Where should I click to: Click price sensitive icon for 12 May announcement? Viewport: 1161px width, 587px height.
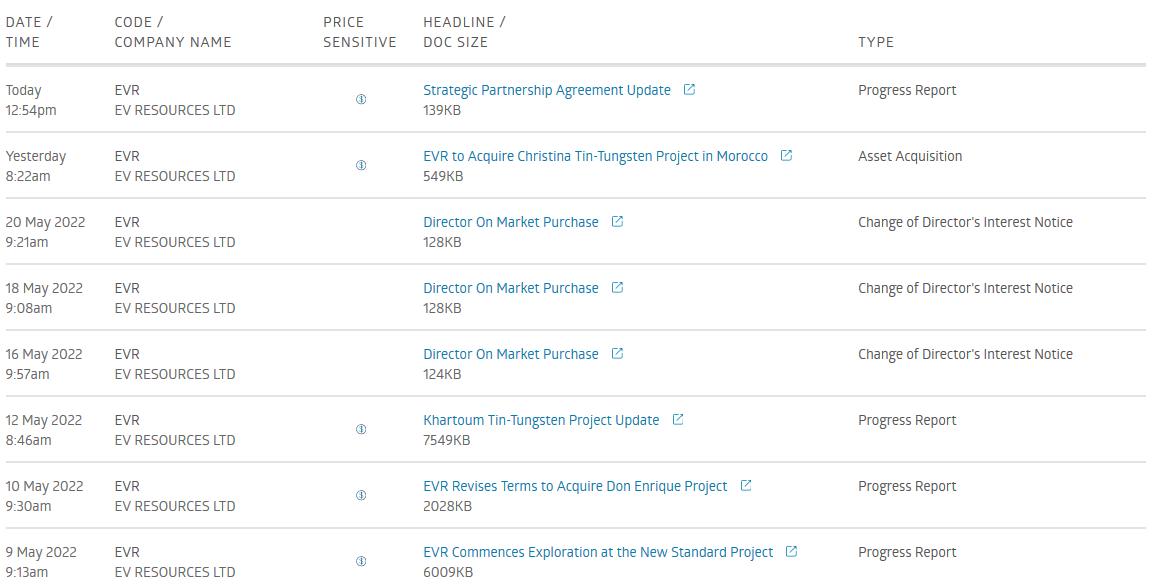[x=361, y=429]
